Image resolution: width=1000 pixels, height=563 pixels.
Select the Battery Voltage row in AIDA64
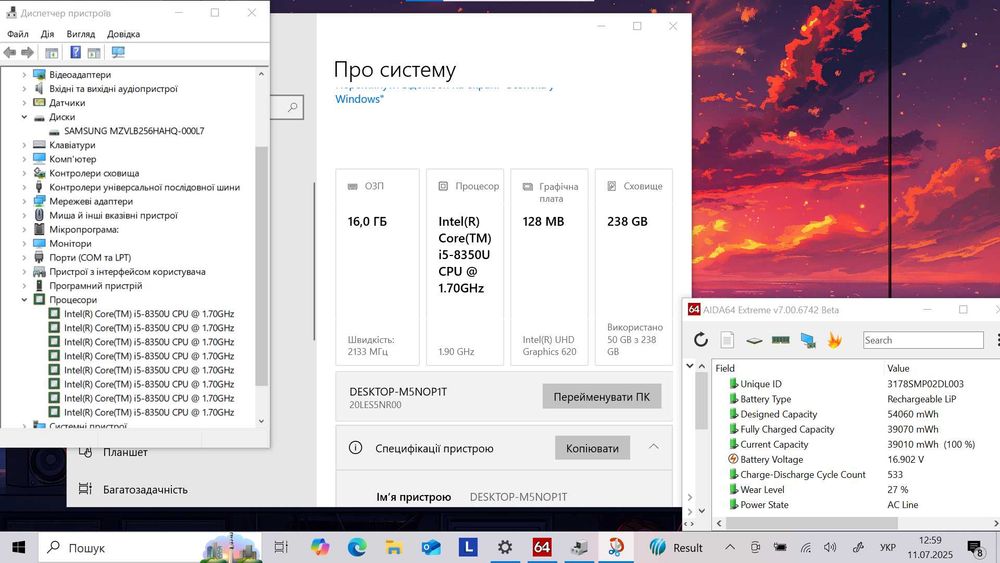(855, 459)
